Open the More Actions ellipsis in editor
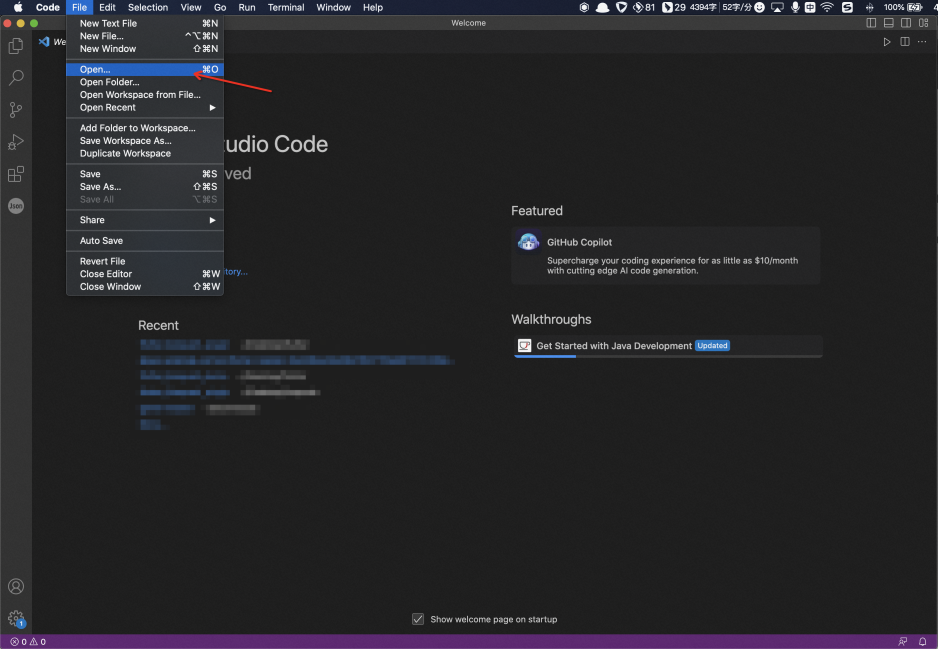This screenshot has width=938, height=649. tap(922, 42)
